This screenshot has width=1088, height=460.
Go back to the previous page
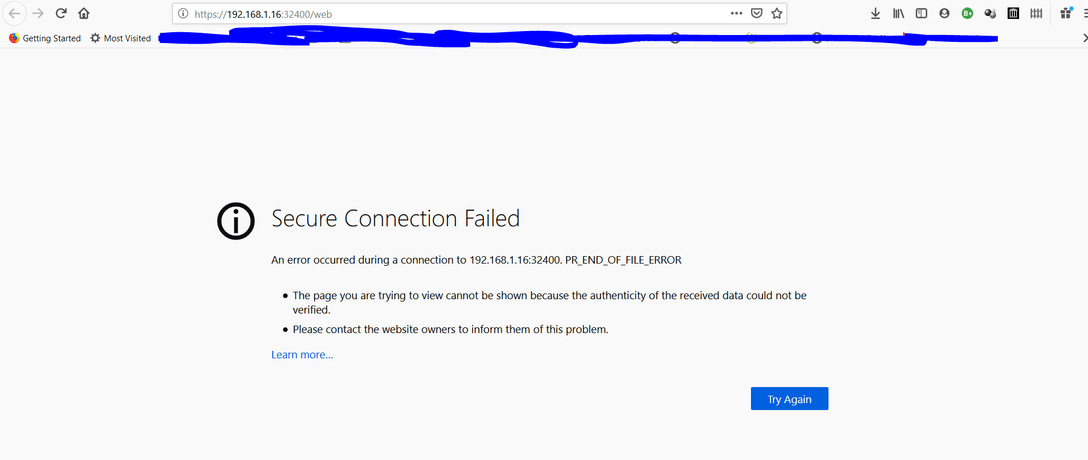point(15,14)
